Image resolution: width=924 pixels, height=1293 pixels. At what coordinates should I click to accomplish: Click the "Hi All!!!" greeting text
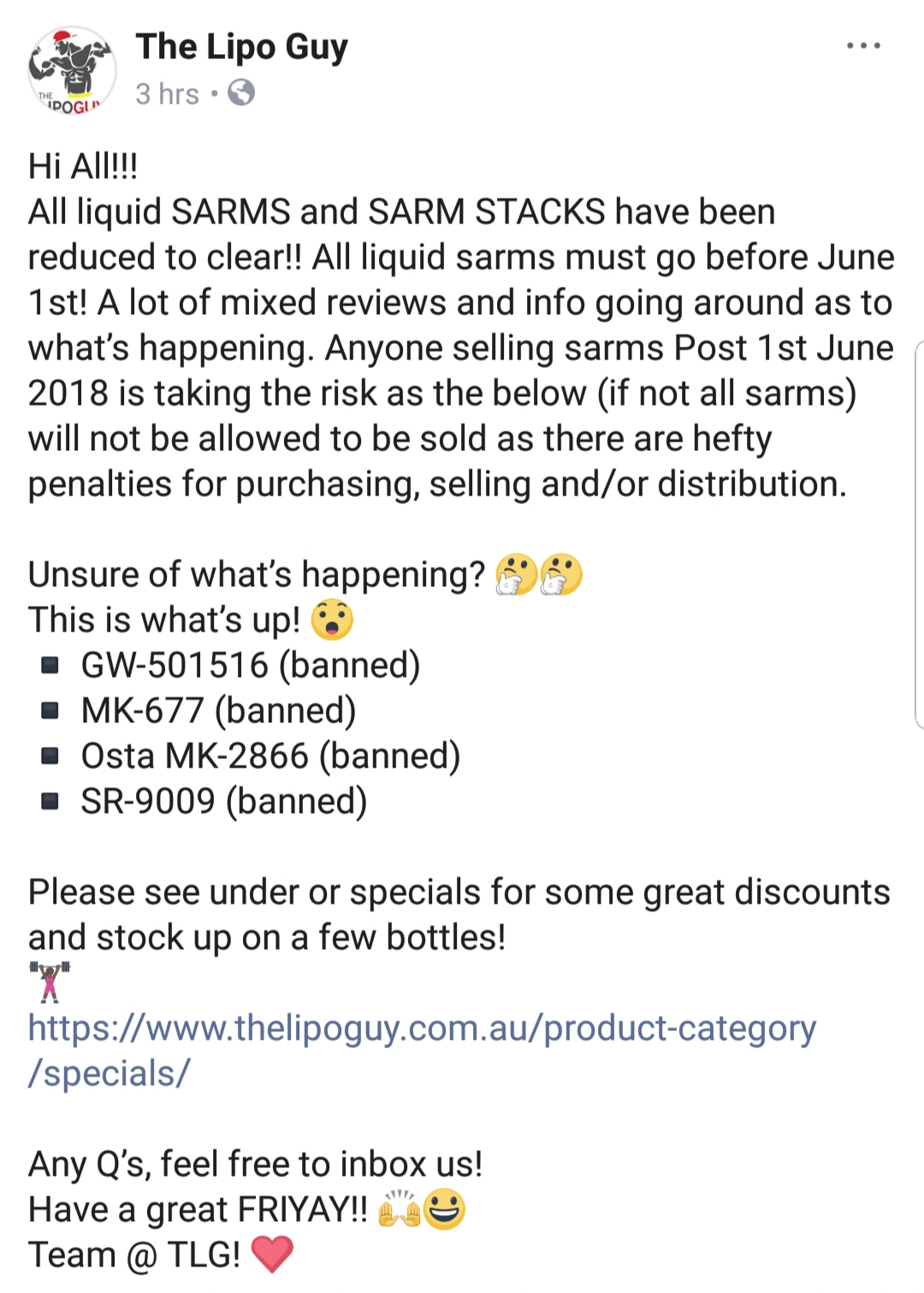83,166
